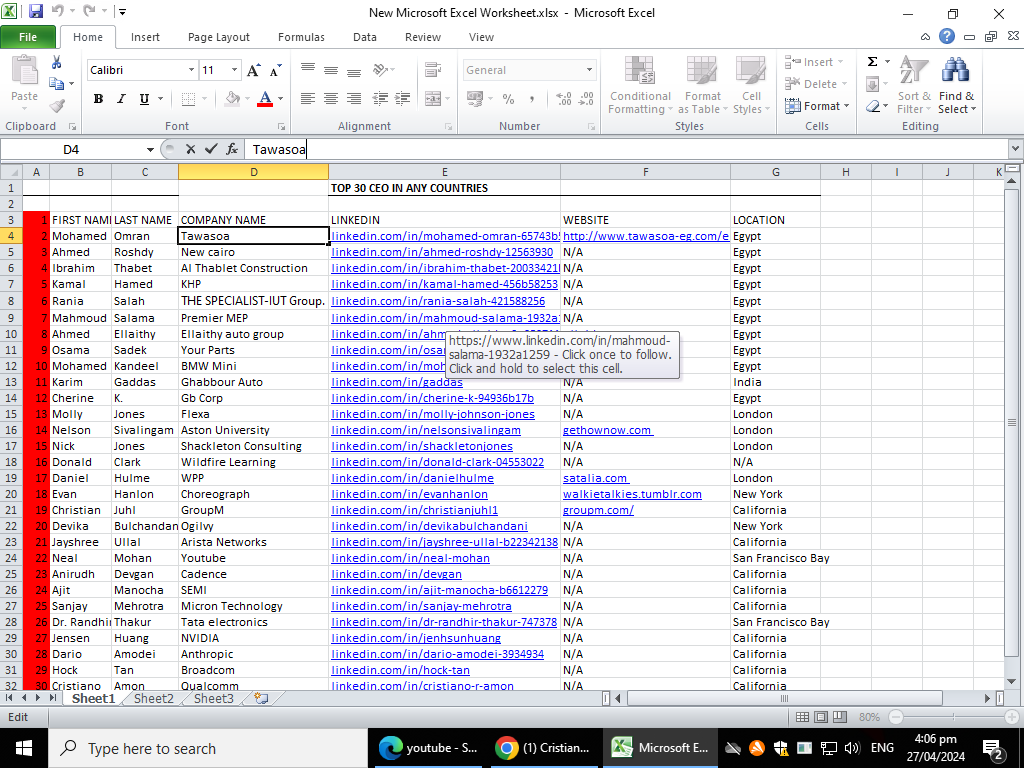Expand the Format cells dropdown

(x=846, y=106)
